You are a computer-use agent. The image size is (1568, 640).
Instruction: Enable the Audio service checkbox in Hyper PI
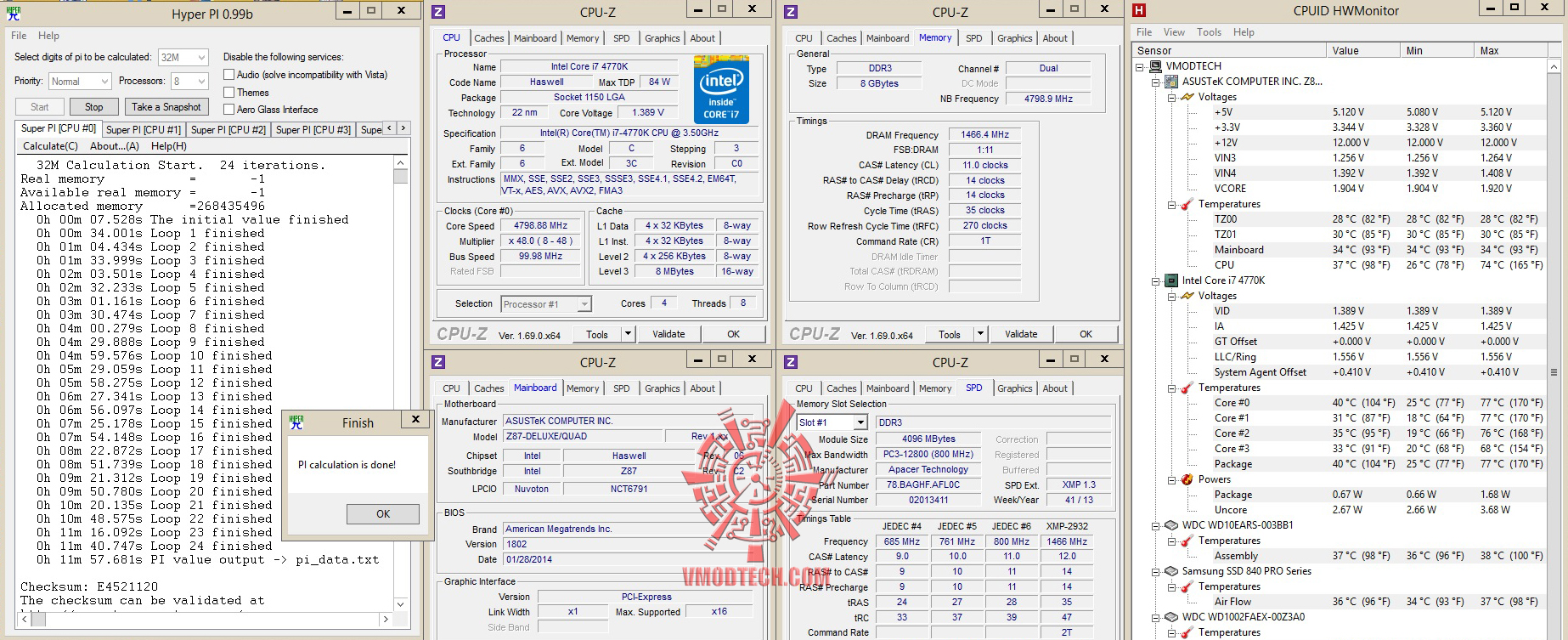pyautogui.click(x=228, y=75)
